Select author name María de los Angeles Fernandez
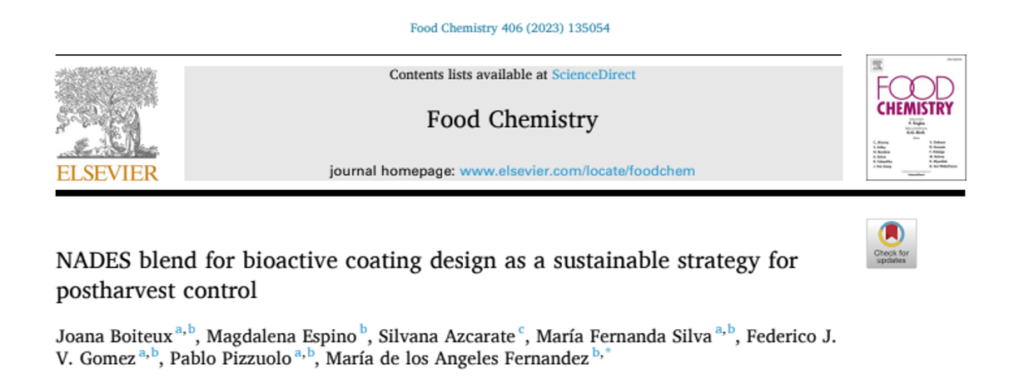1024x379 pixels. (x=457, y=358)
